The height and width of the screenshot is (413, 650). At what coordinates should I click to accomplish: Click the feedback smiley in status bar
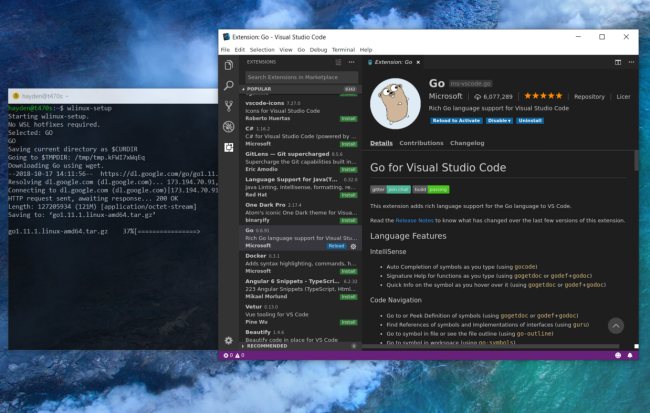[x=618, y=355]
